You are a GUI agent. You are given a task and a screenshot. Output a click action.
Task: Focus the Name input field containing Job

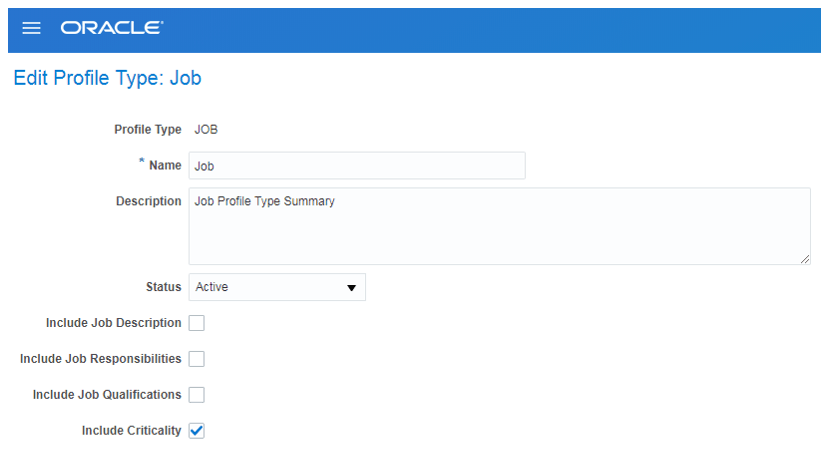(x=357, y=166)
